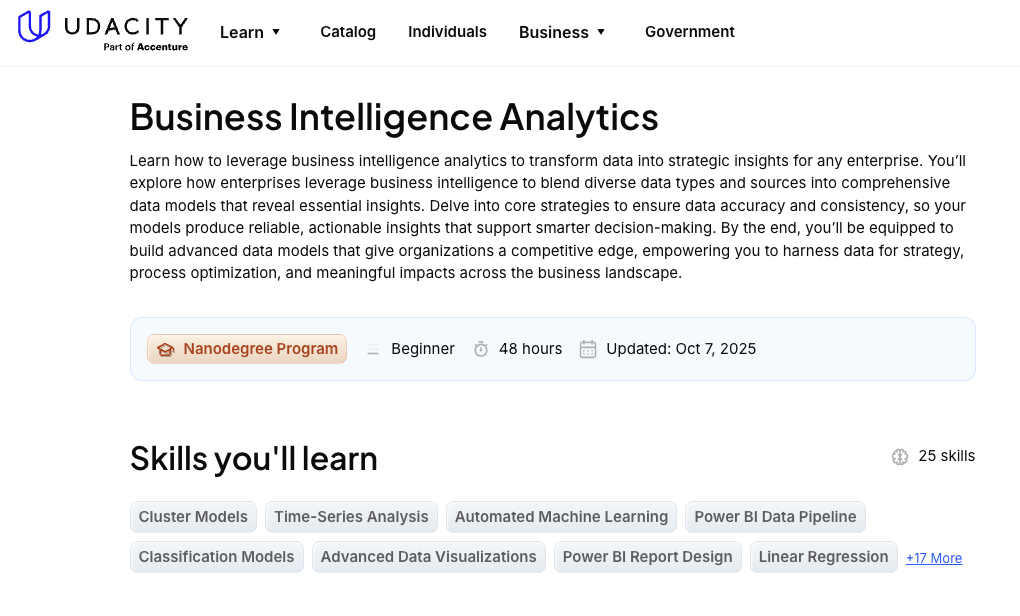Select the Linear Regression skill tag
Image resolution: width=1020 pixels, height=616 pixels.
(x=823, y=557)
